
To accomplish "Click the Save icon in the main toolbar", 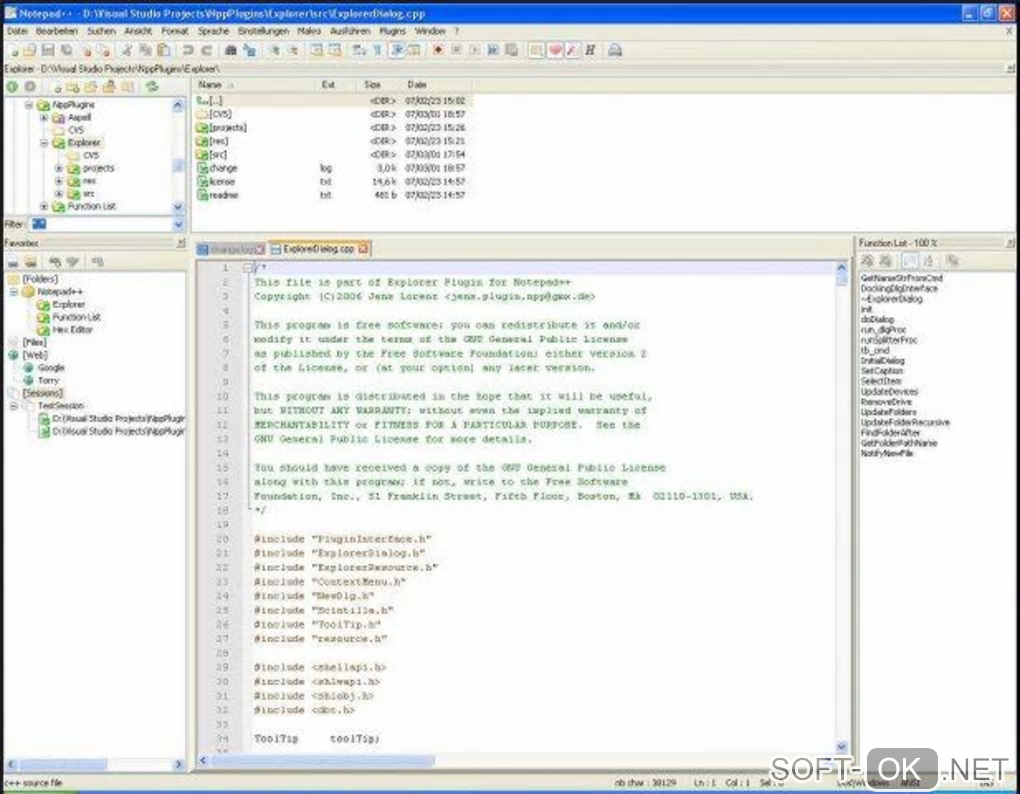I will click(47, 50).
